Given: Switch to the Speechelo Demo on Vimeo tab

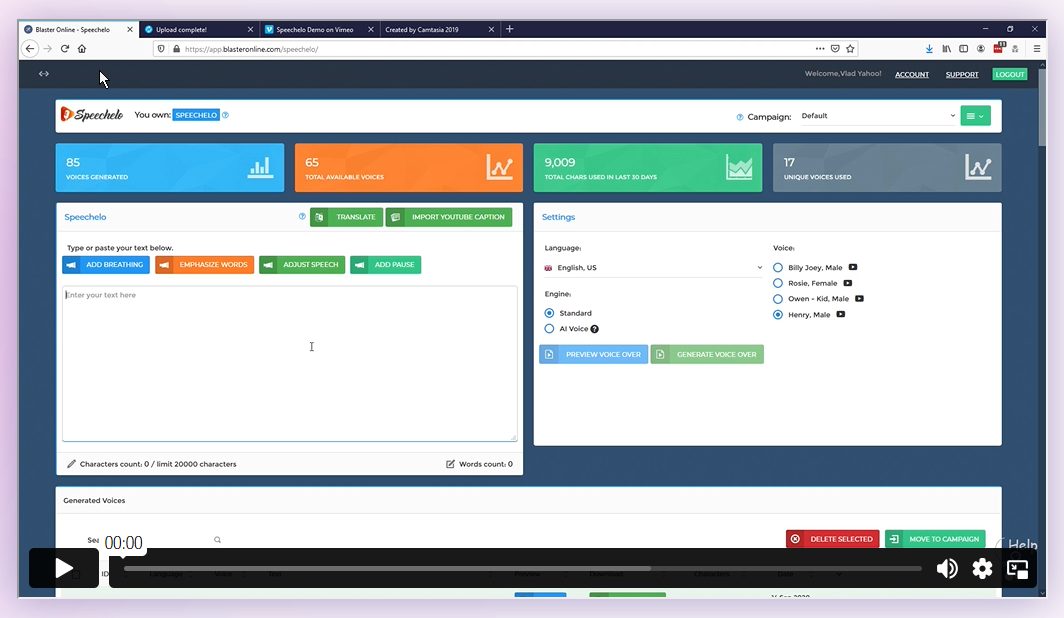Looking at the screenshot, I should click(x=318, y=29).
